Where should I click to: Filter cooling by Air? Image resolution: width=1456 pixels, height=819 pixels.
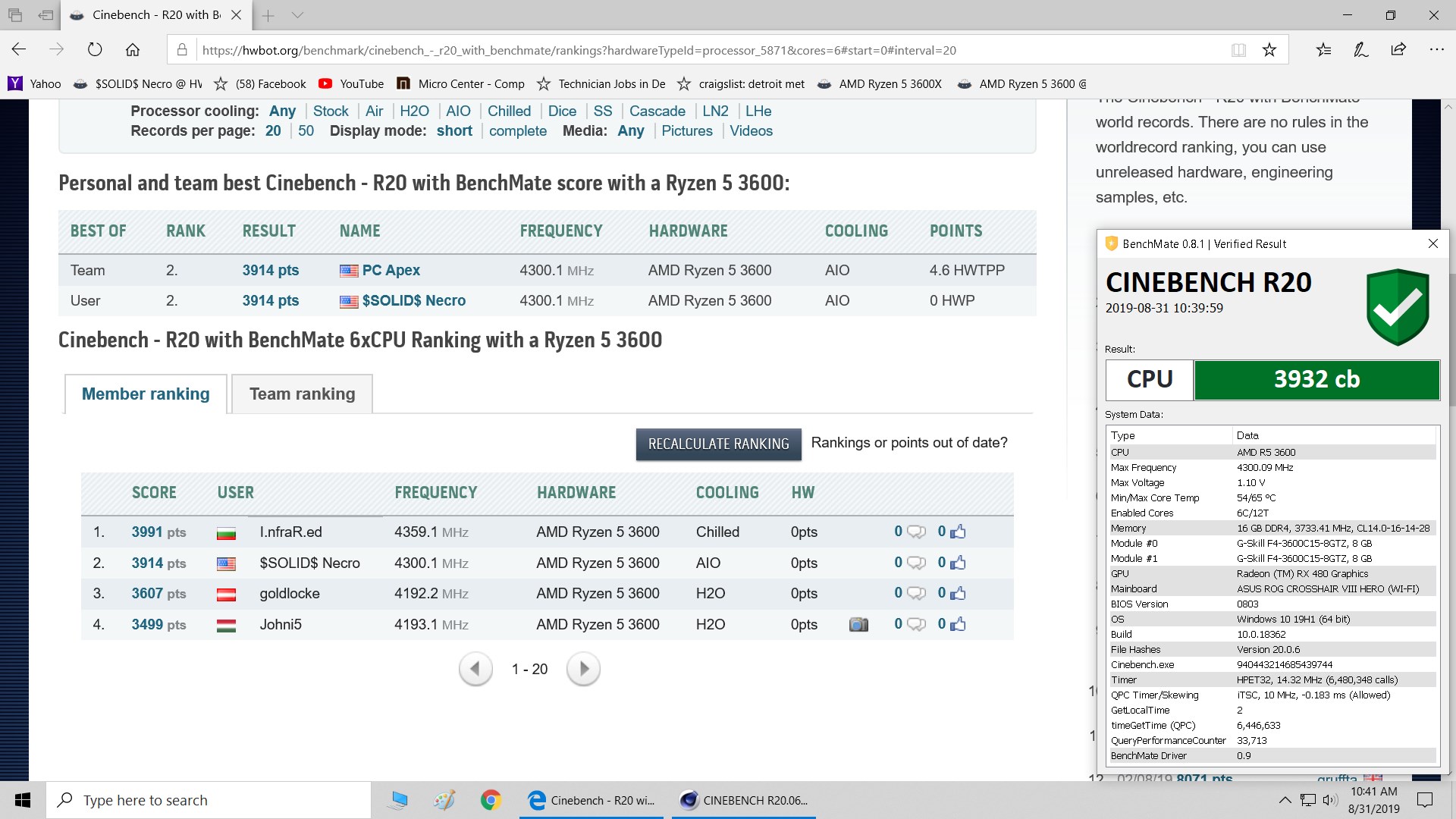pos(375,111)
